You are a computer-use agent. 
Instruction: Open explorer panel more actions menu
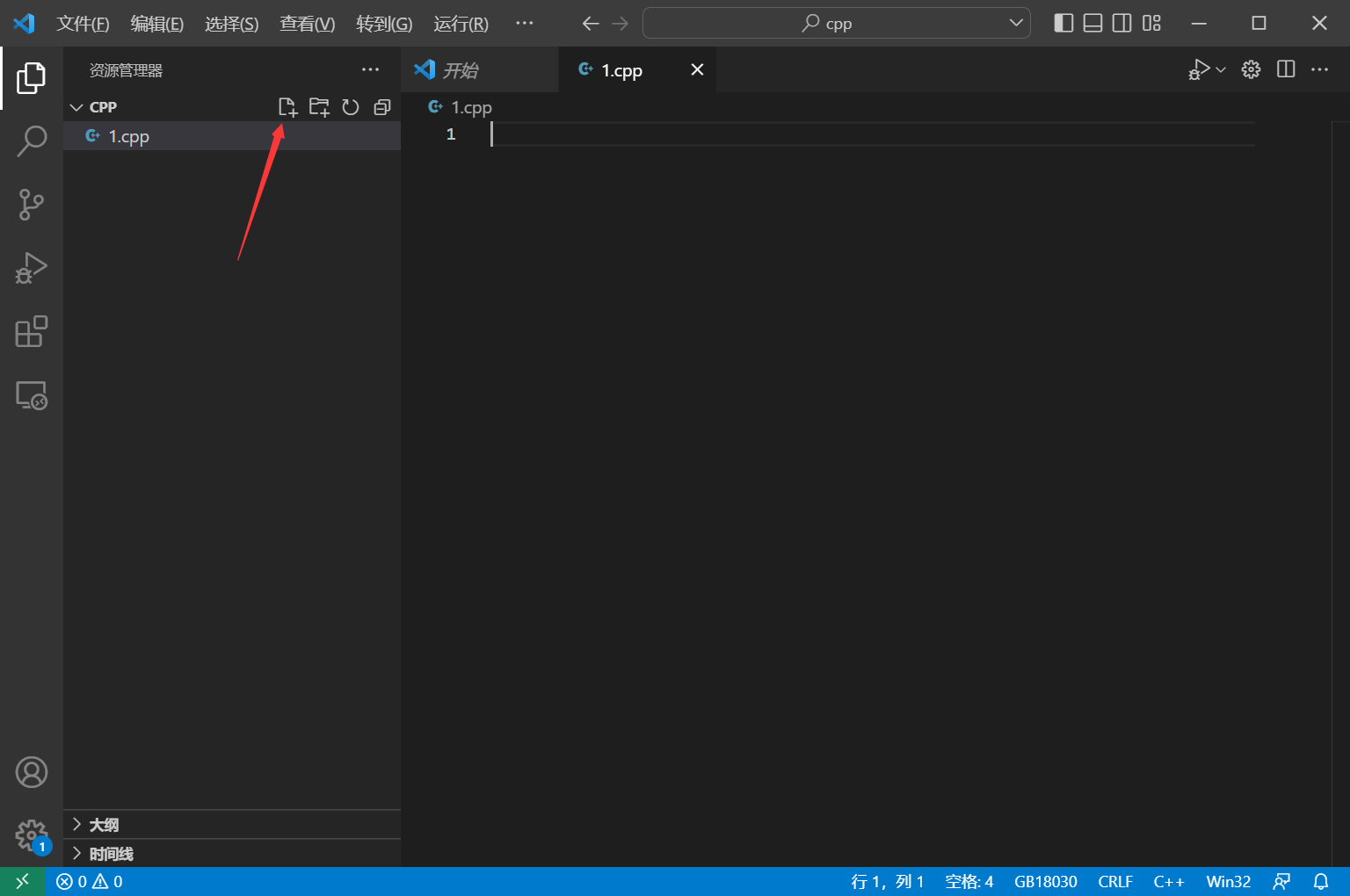(x=370, y=69)
